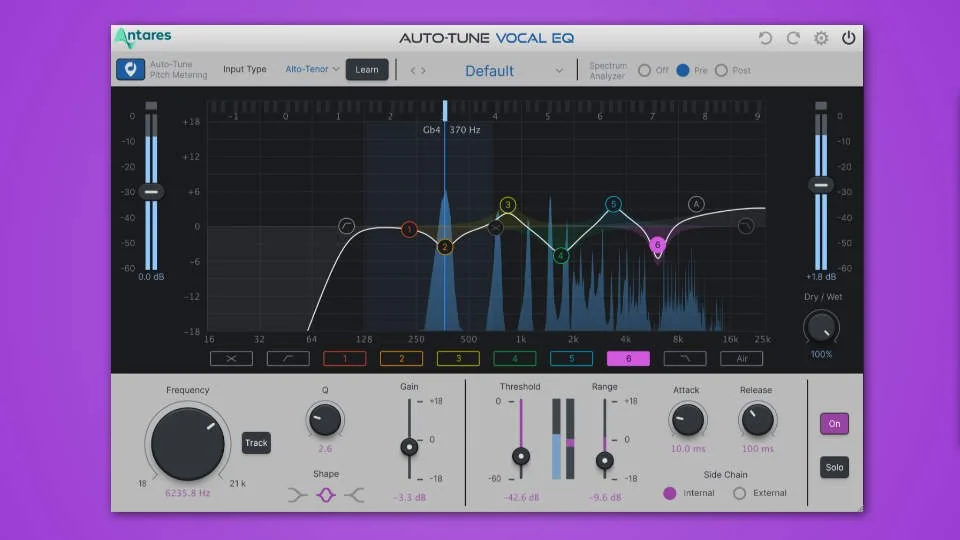Click the redo arrow icon
The width and height of the screenshot is (960, 540).
click(x=793, y=38)
